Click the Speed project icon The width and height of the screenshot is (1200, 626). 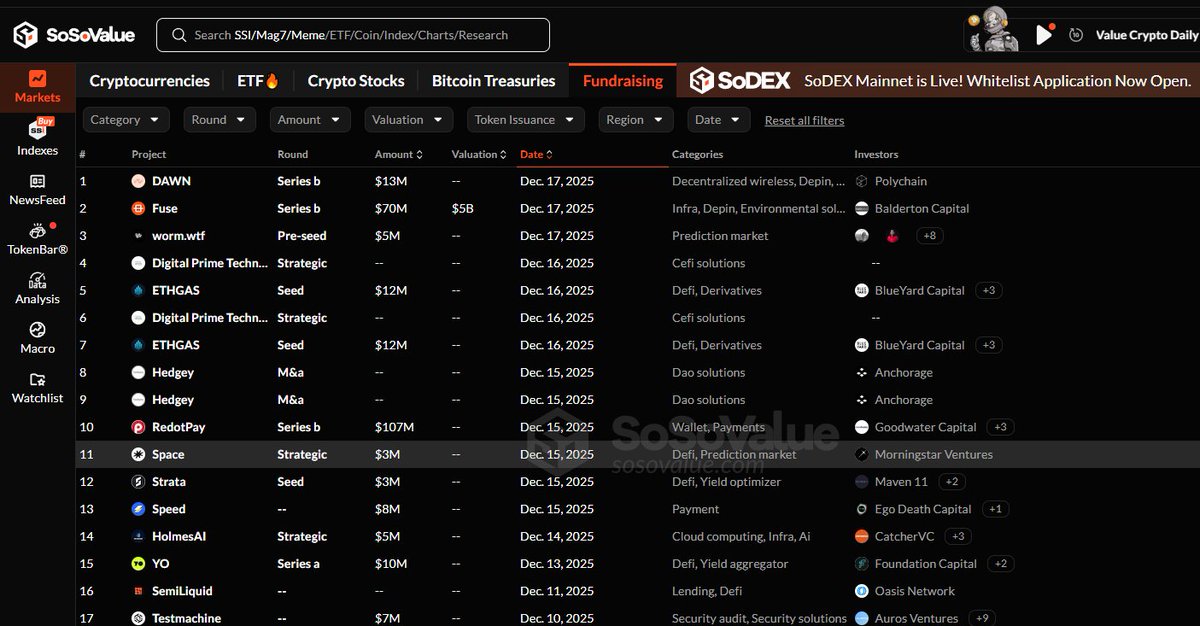tap(138, 509)
